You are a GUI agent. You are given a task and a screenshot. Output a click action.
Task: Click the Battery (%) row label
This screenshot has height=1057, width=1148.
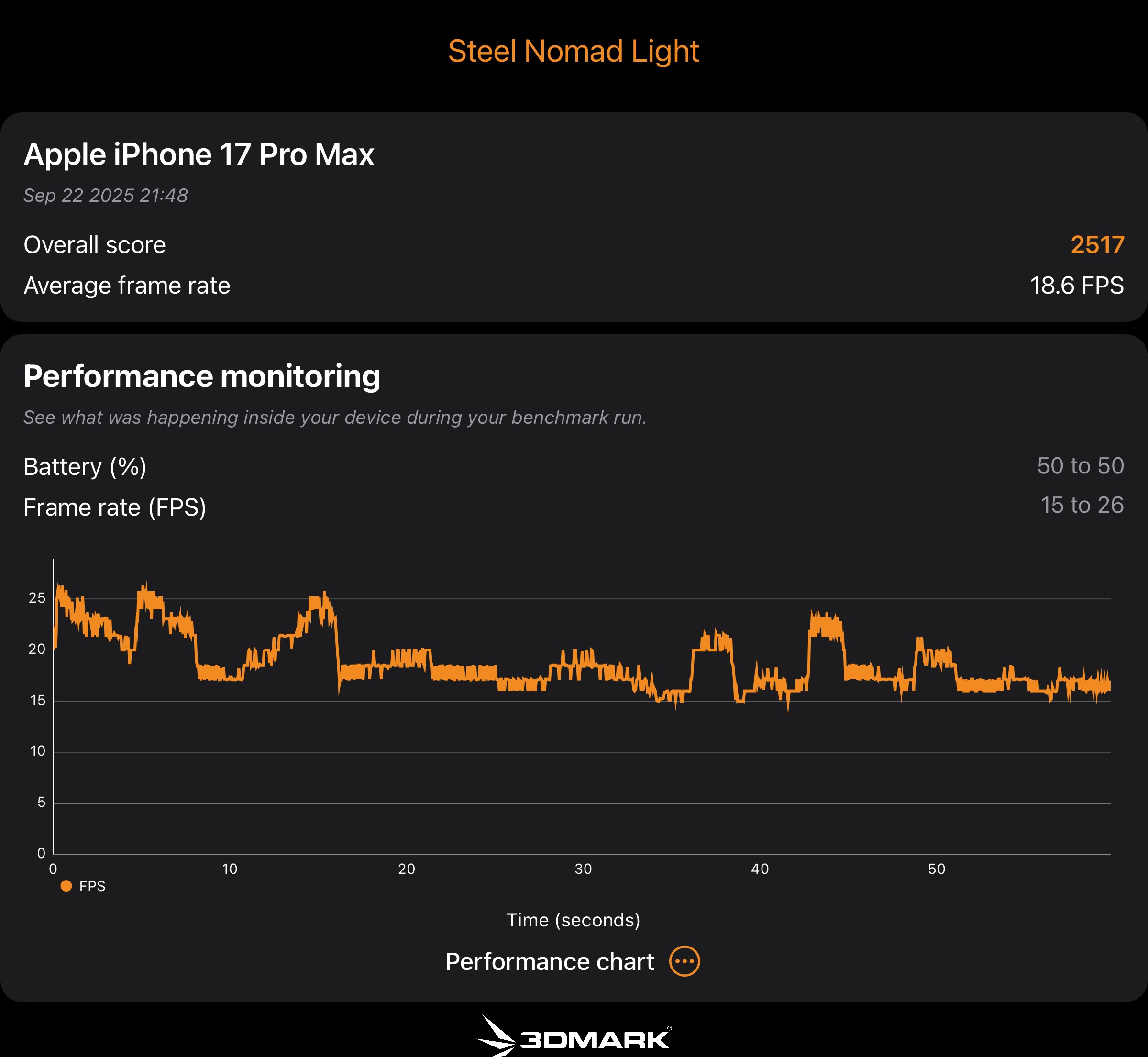click(x=85, y=467)
